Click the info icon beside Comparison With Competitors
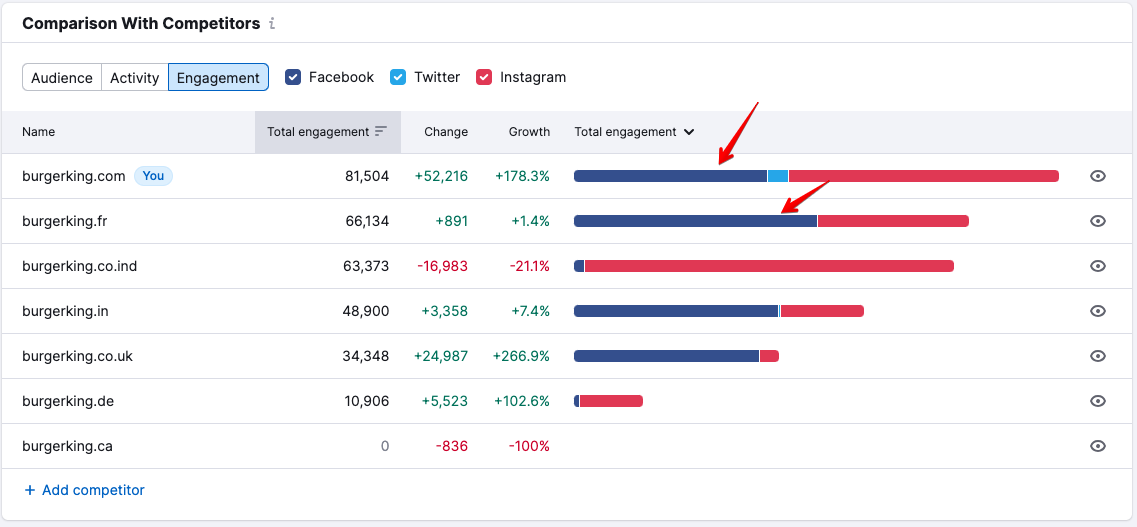This screenshot has width=1137, height=527. [273, 24]
